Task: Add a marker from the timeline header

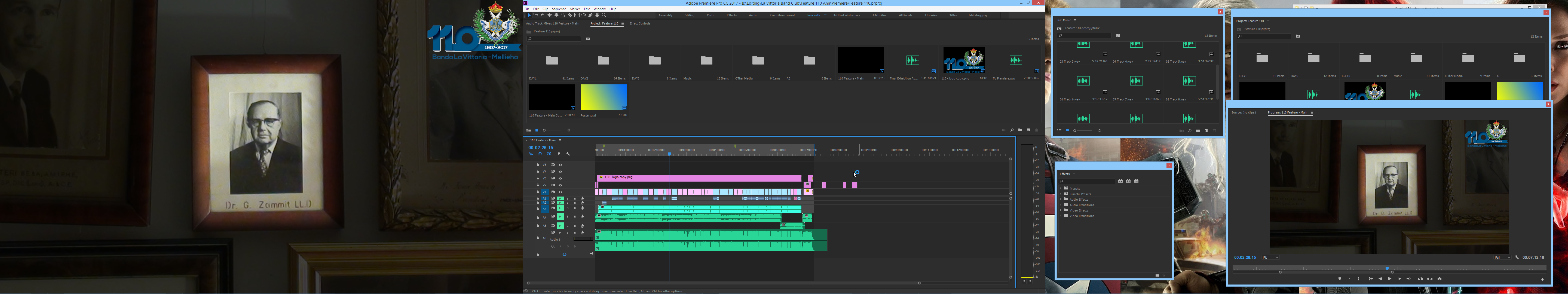Action: coord(559,153)
